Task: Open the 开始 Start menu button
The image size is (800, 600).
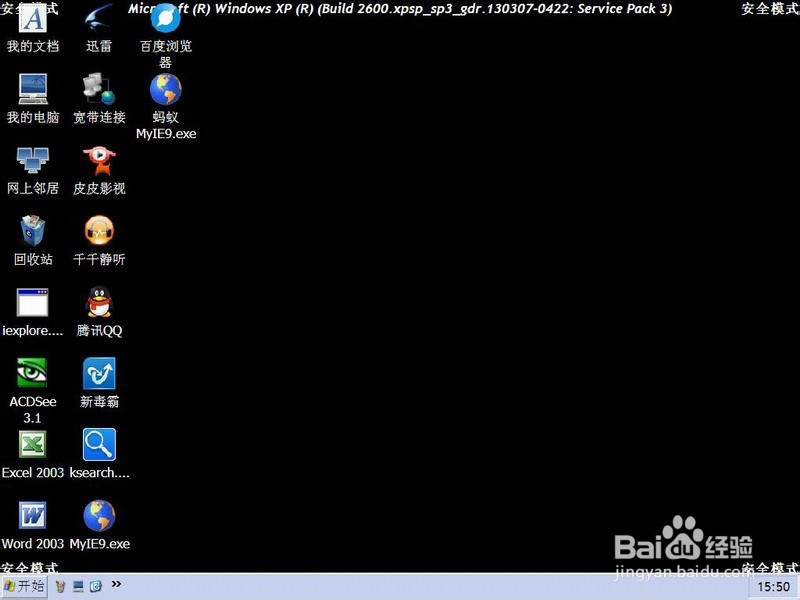Action: [24, 586]
